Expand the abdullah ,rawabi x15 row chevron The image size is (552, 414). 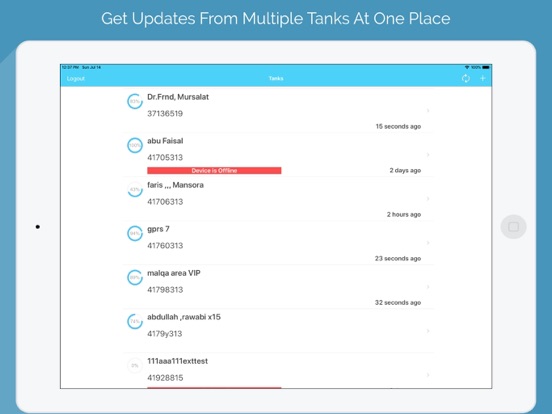(428, 331)
